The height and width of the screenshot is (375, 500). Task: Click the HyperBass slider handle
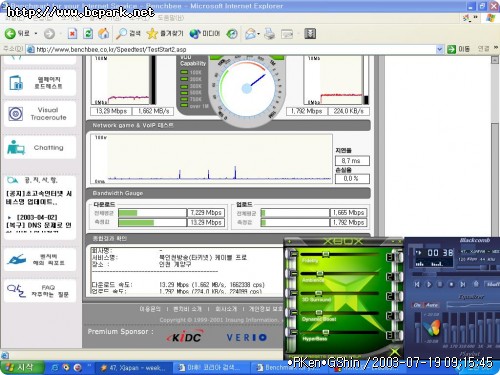click(x=326, y=332)
